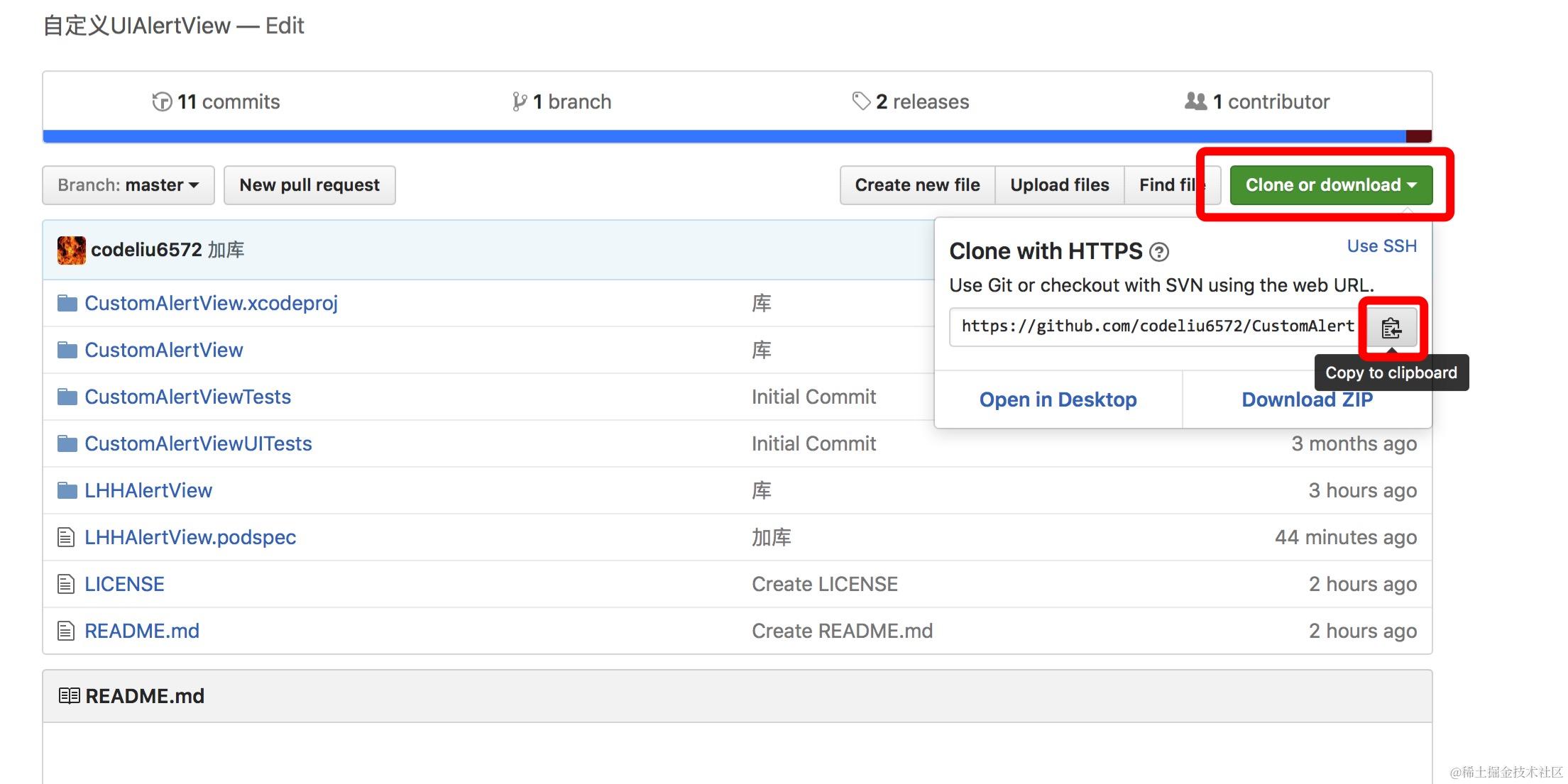Click the HTTPS clone URL field
The image size is (1568, 784).
click(1156, 326)
